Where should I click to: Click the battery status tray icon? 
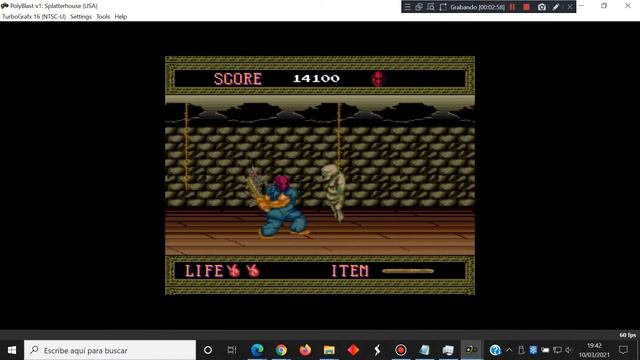[545, 350]
